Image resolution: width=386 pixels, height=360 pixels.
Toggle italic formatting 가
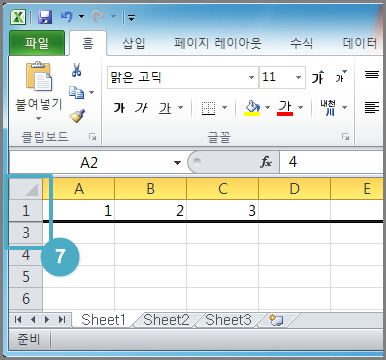141,107
